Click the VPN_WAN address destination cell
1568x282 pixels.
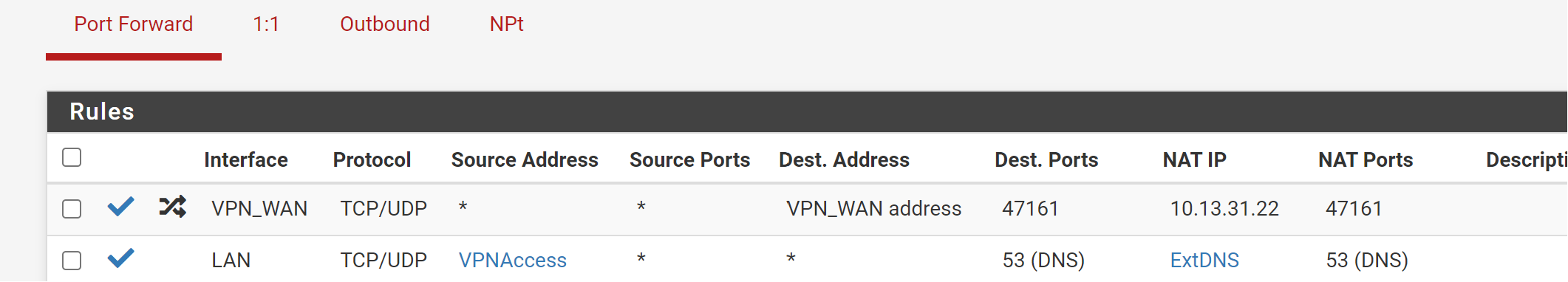[874, 209]
